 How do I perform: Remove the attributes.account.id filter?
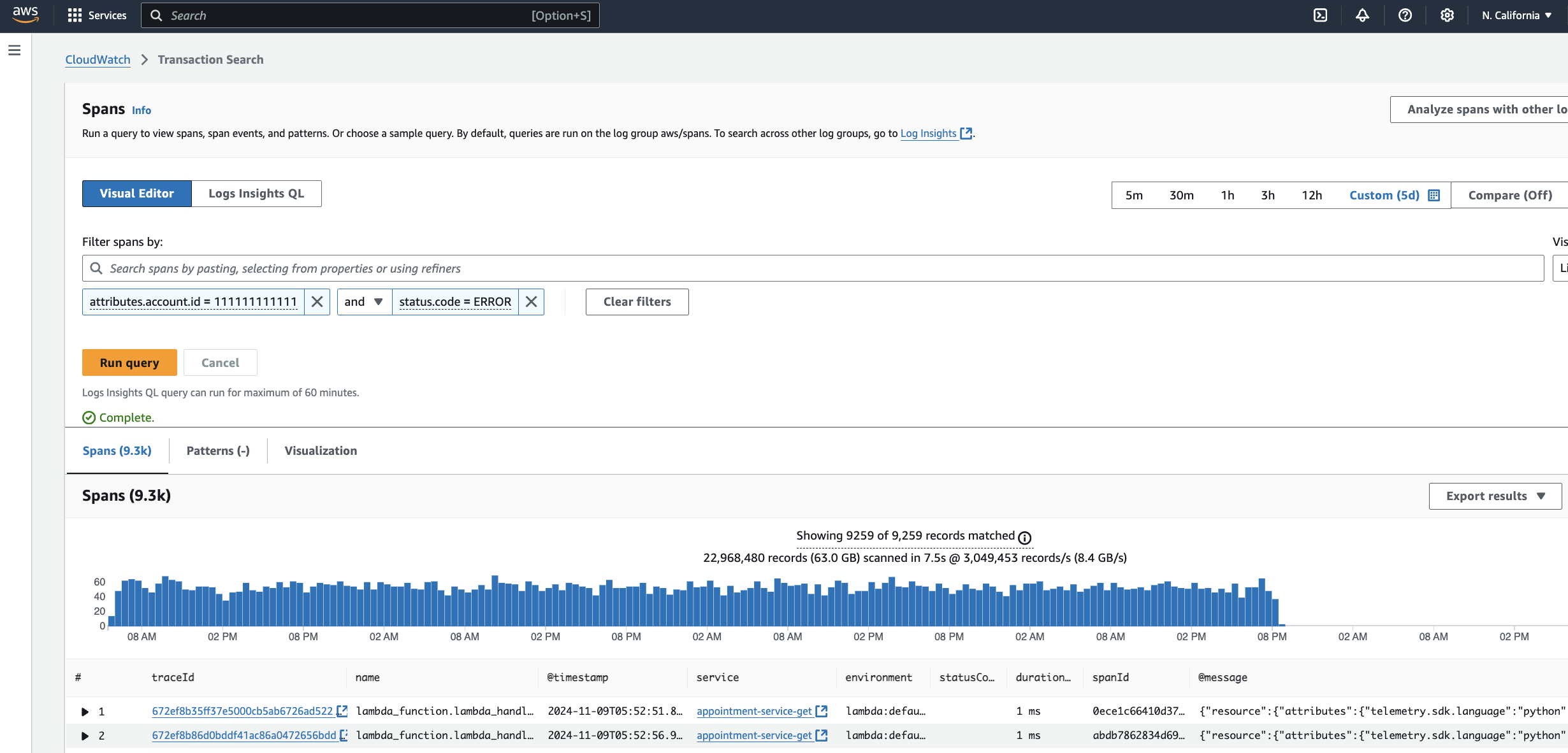tap(317, 302)
